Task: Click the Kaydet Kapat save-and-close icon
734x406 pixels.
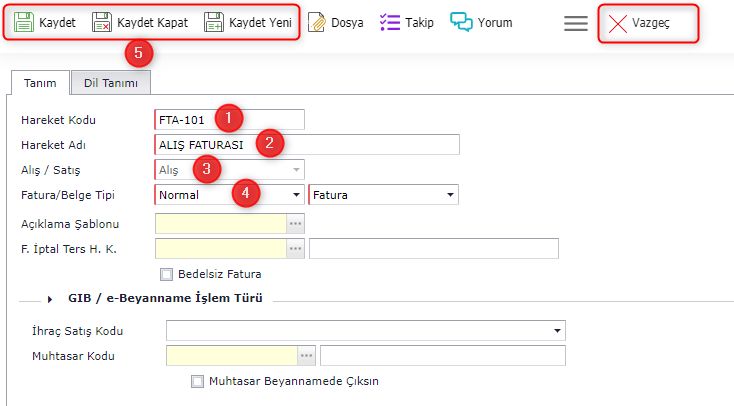Action: pos(102,22)
